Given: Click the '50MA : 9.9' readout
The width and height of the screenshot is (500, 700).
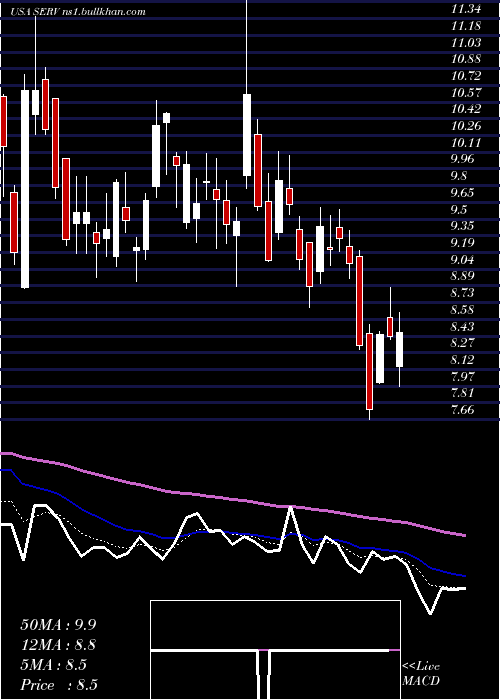Looking at the screenshot, I should (58, 625).
